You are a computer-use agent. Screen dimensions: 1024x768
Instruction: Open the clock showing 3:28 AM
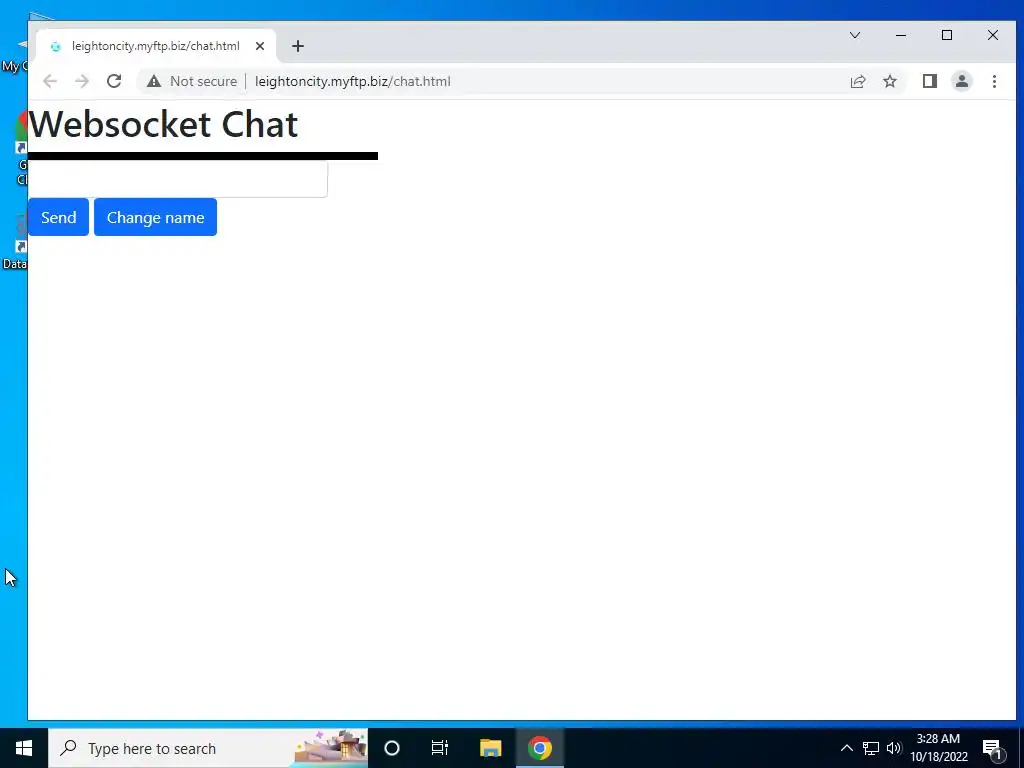[x=939, y=748]
